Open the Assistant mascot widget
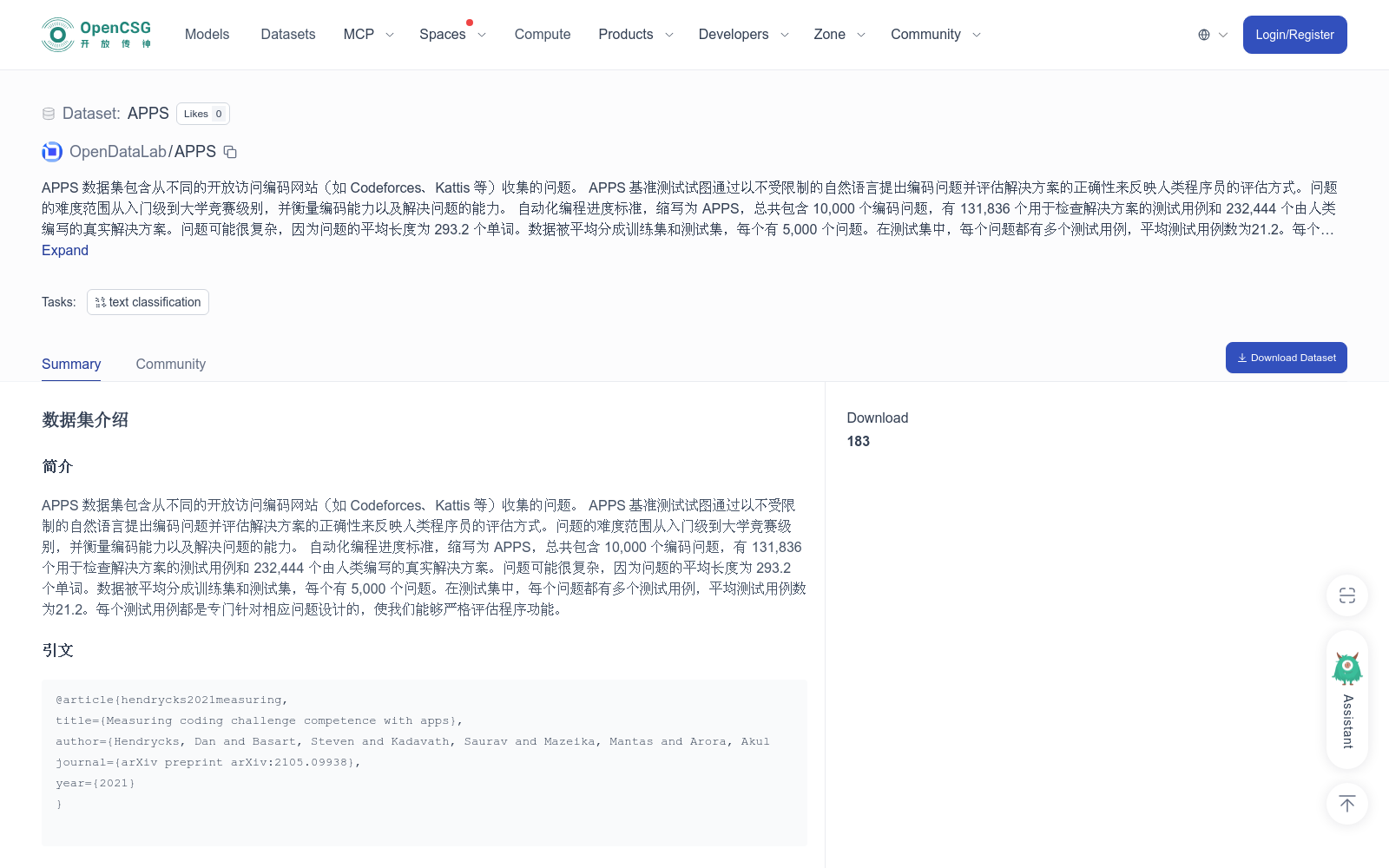 (x=1347, y=700)
